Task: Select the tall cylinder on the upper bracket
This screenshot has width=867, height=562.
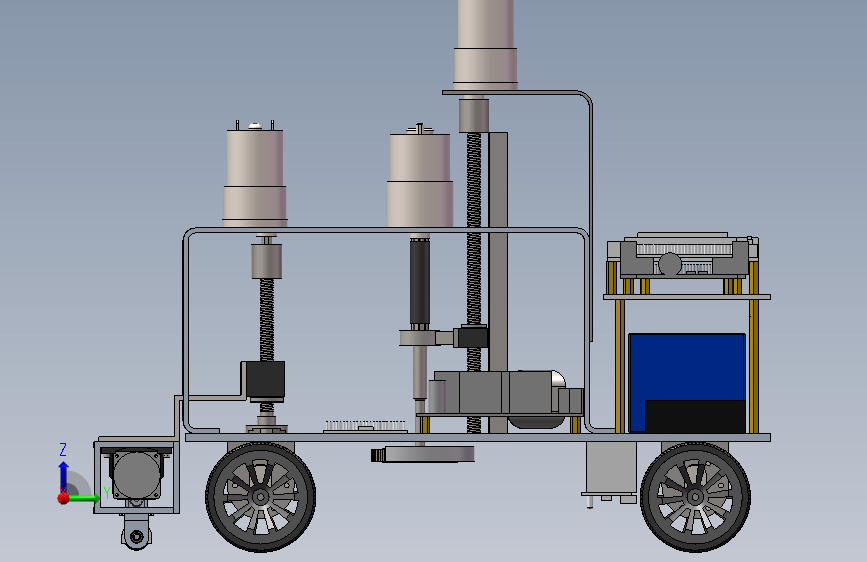Action: tap(486, 44)
